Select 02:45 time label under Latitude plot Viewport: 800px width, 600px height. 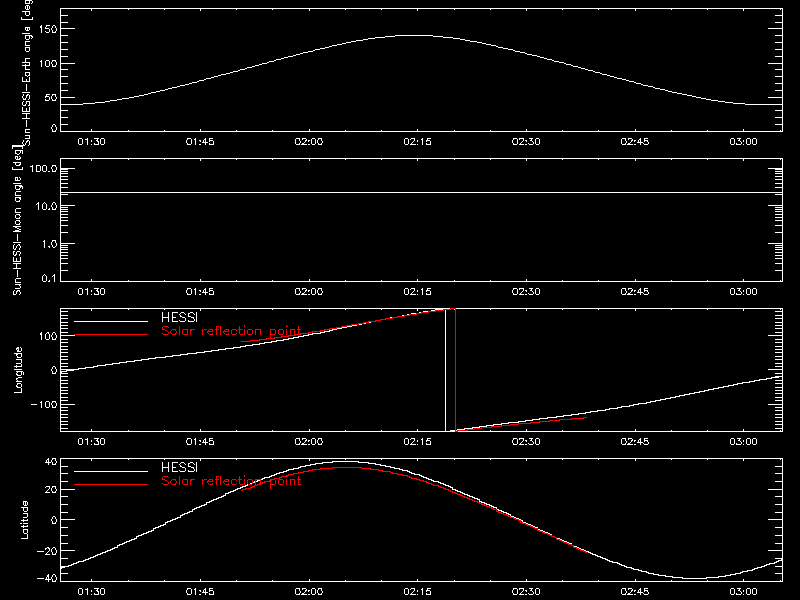click(635, 591)
